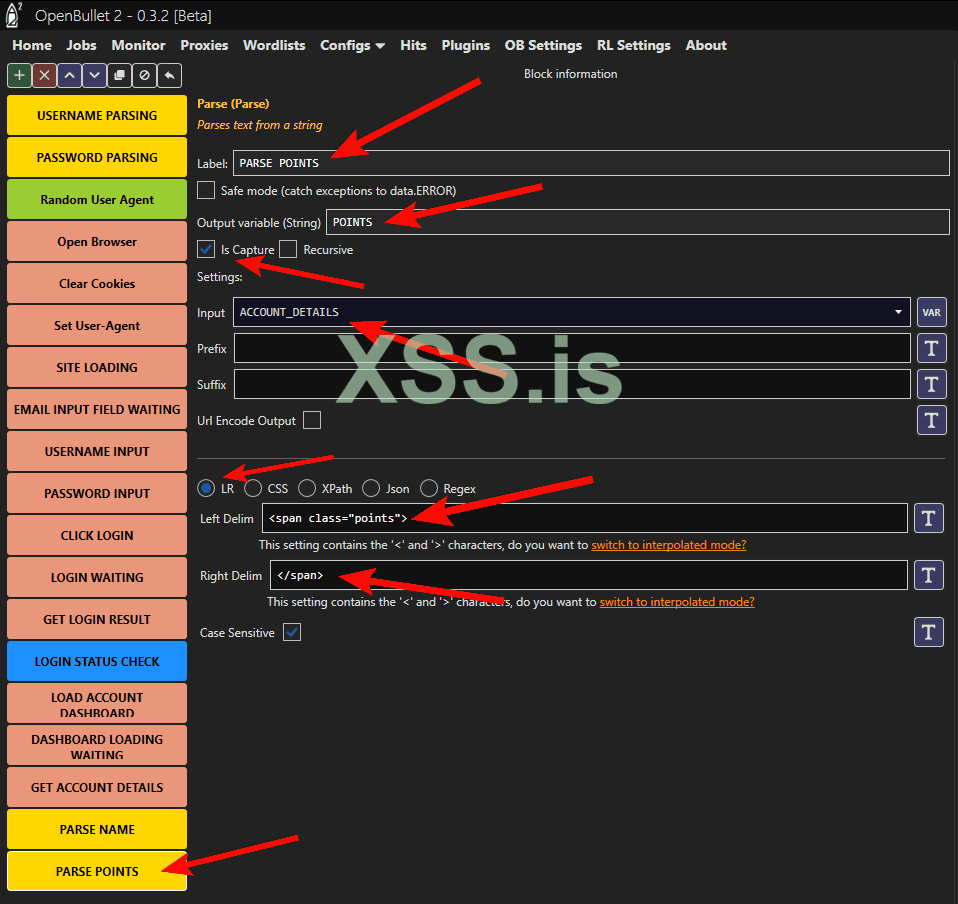Select the Set User-Agent block
This screenshot has height=904, width=958.
click(97, 326)
